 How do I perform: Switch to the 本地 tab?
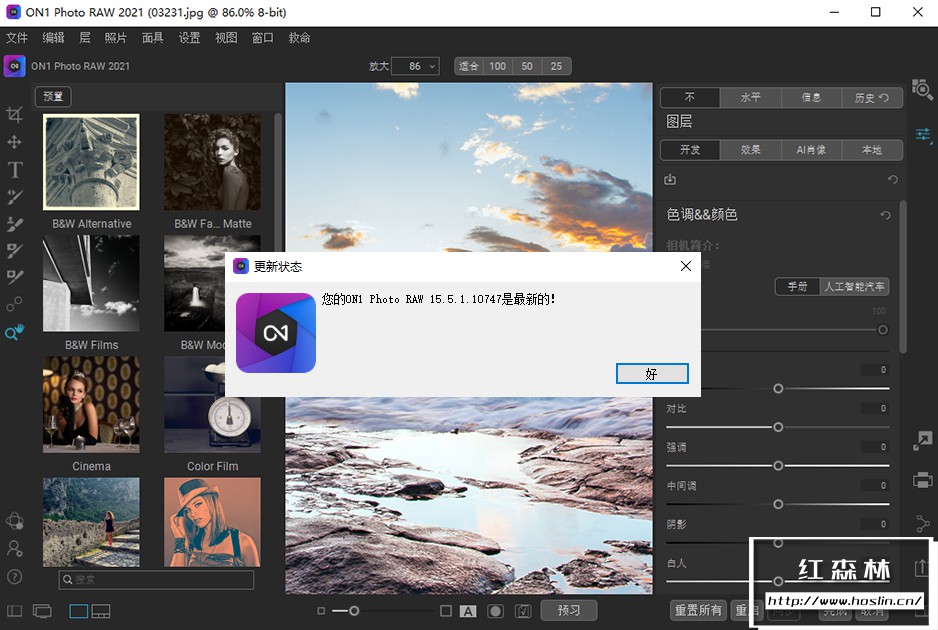pyautogui.click(x=872, y=150)
